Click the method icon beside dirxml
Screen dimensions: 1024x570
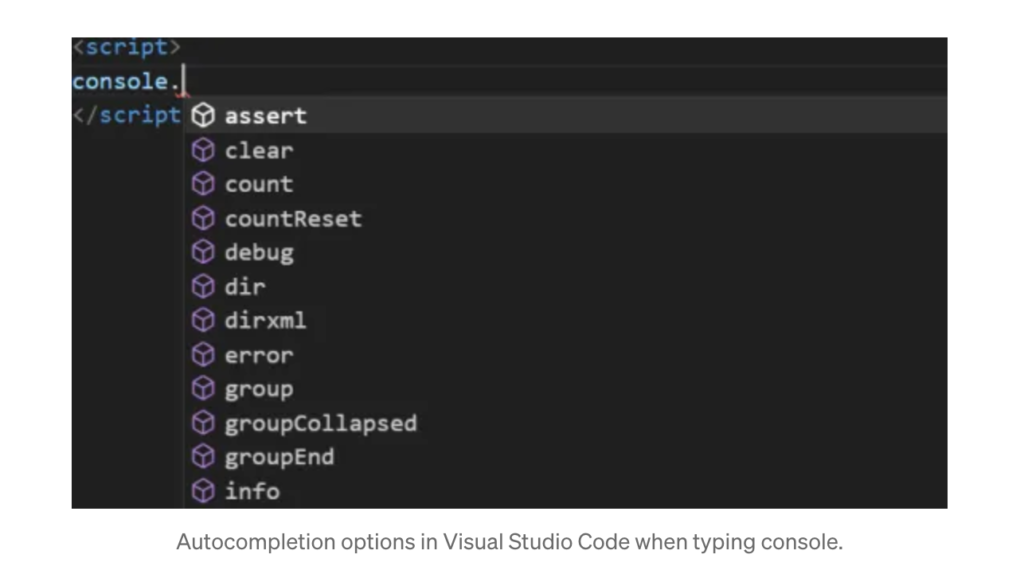point(203,321)
